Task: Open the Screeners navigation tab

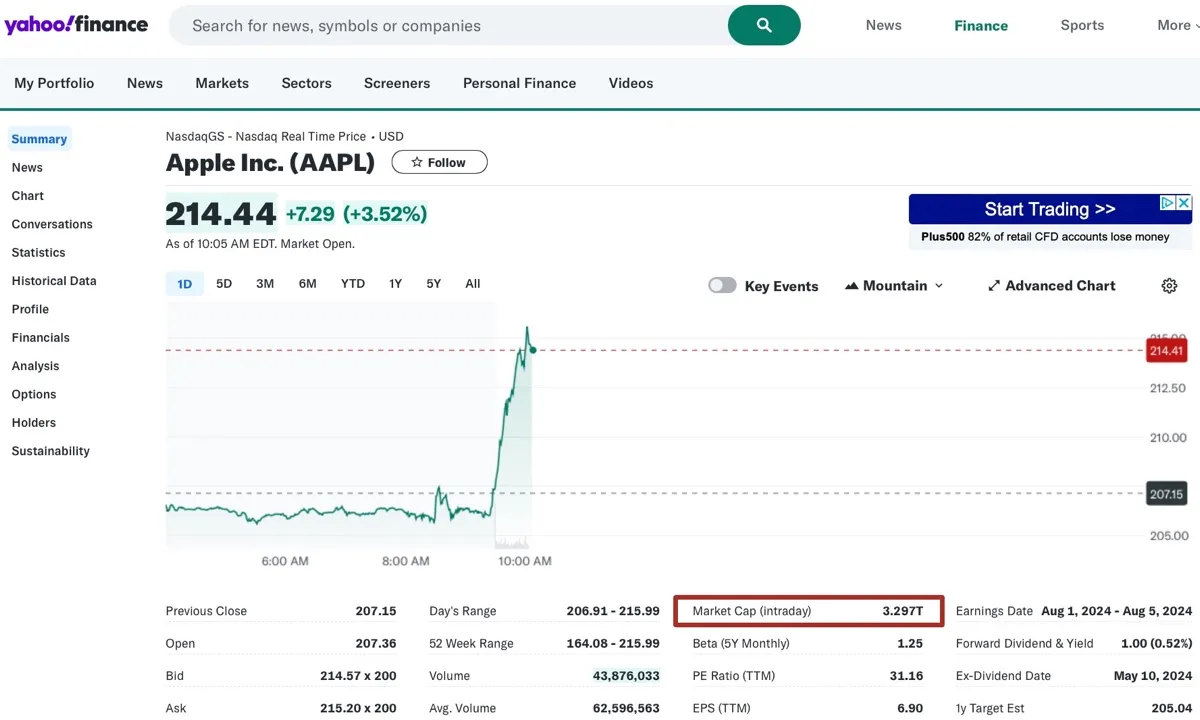Action: (397, 83)
